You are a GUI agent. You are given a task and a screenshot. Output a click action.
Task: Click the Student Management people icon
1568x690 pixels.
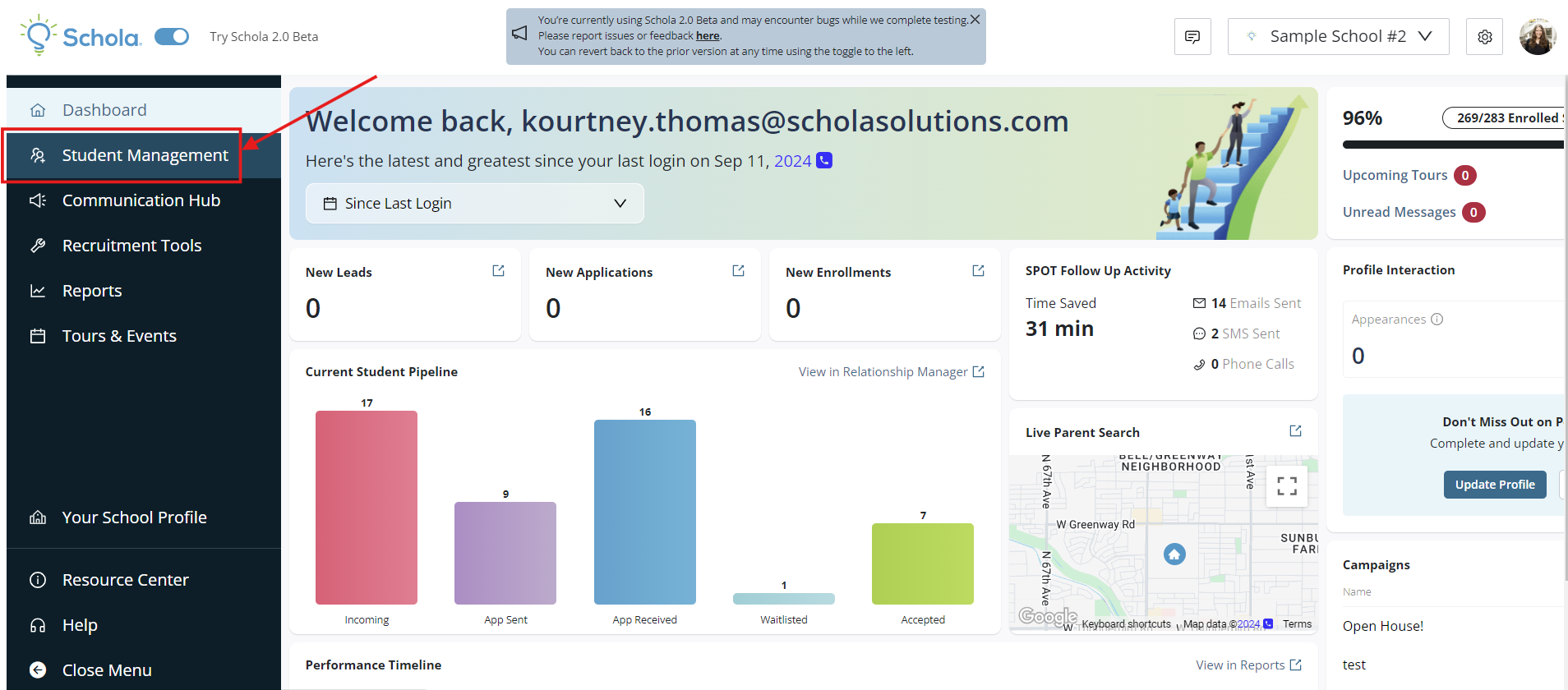38,155
